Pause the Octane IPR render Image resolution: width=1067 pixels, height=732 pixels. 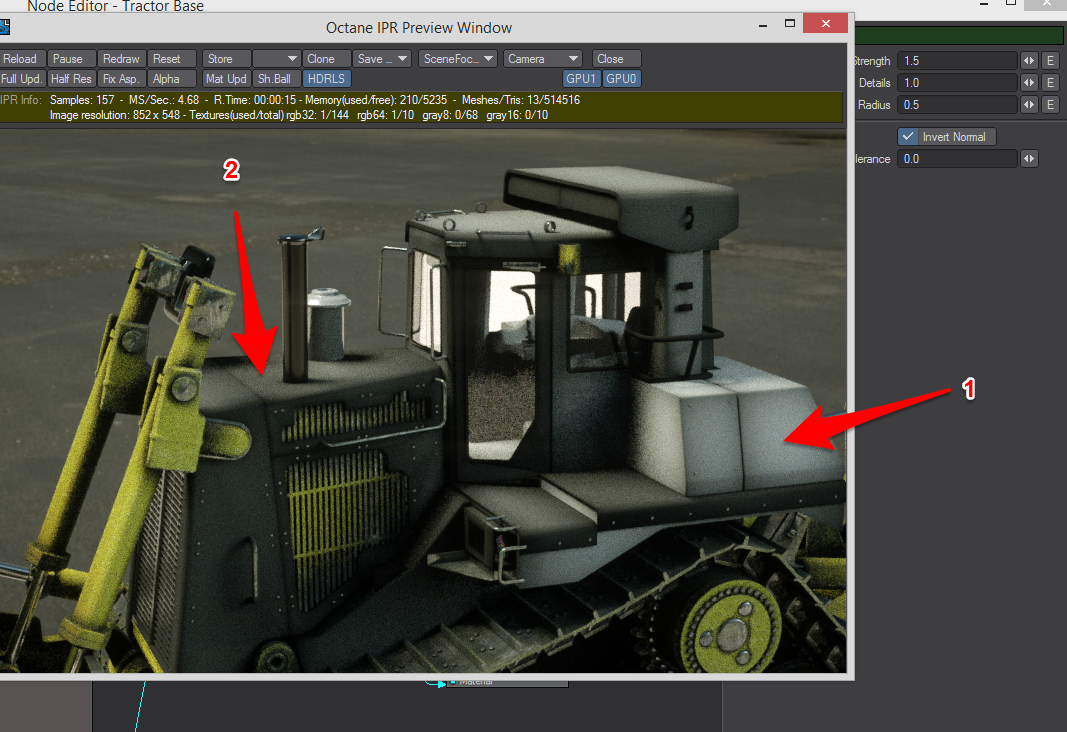pos(71,59)
